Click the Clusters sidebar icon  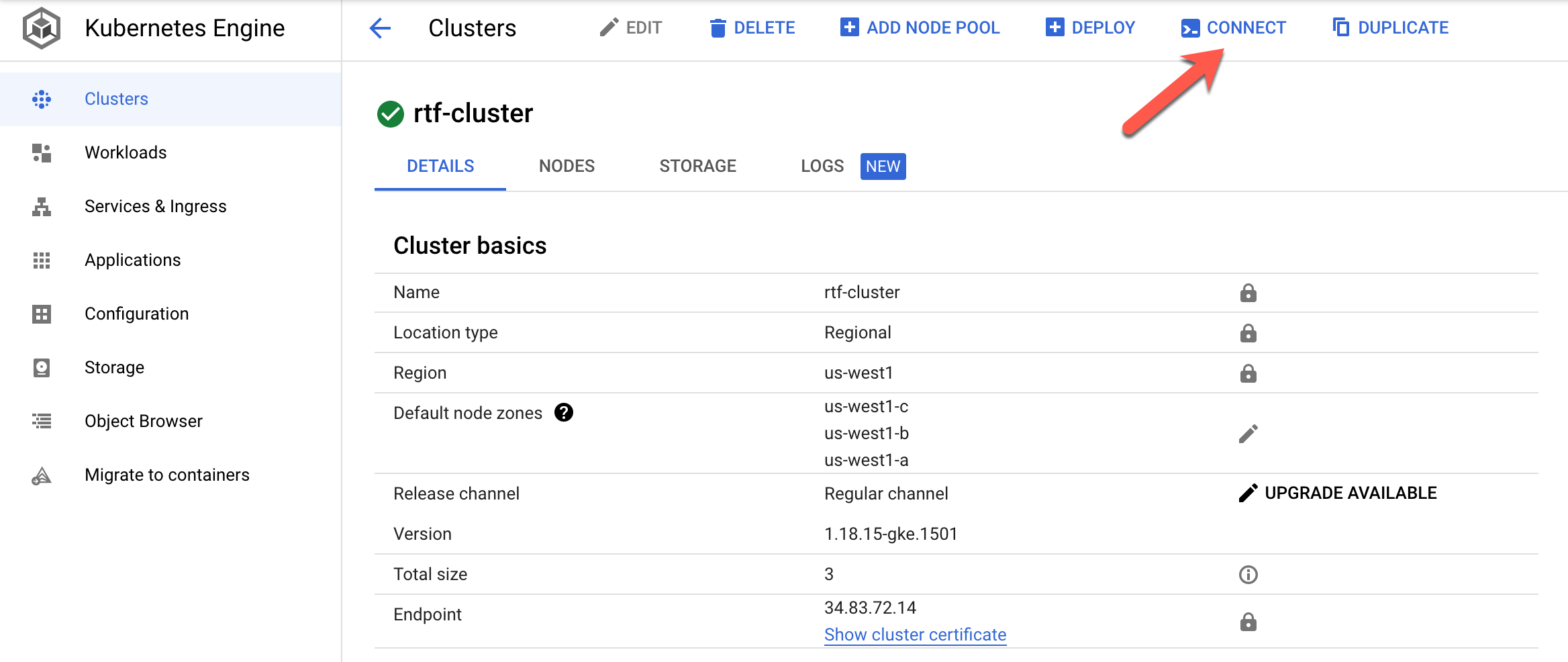pyautogui.click(x=42, y=99)
